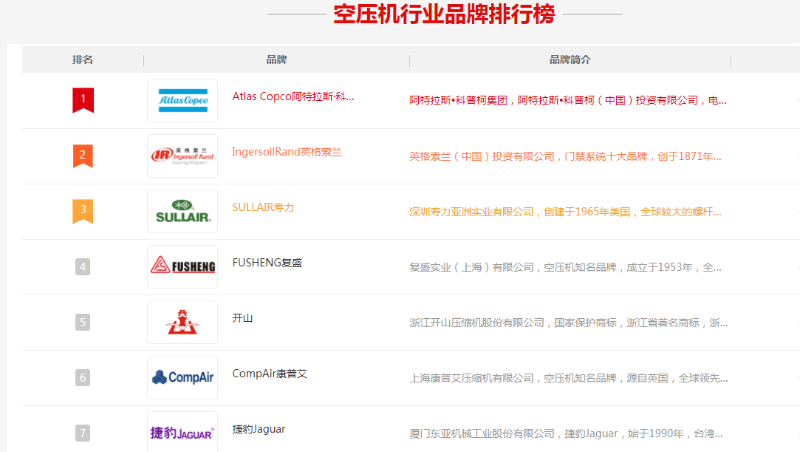Open the IngersollRand英格索兰 brand link
This screenshot has width=800, height=452.
point(287,152)
